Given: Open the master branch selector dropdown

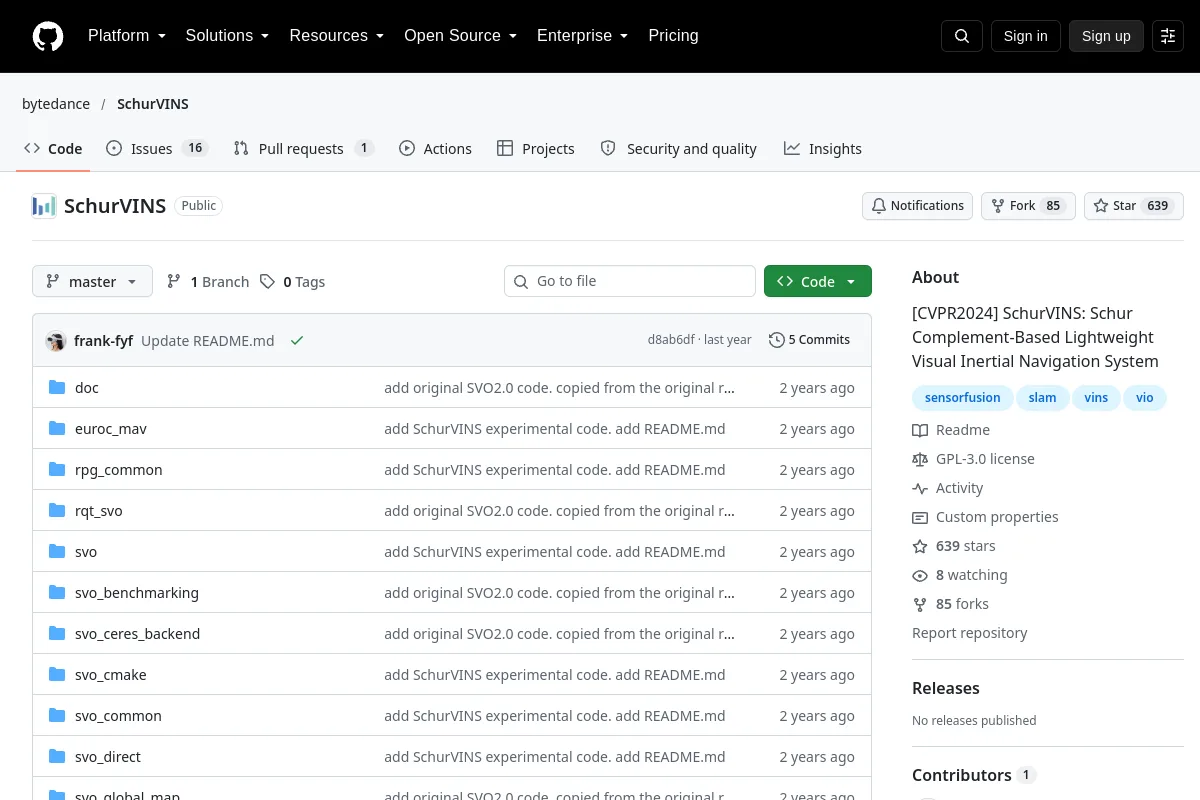Looking at the screenshot, I should click(x=92, y=282).
